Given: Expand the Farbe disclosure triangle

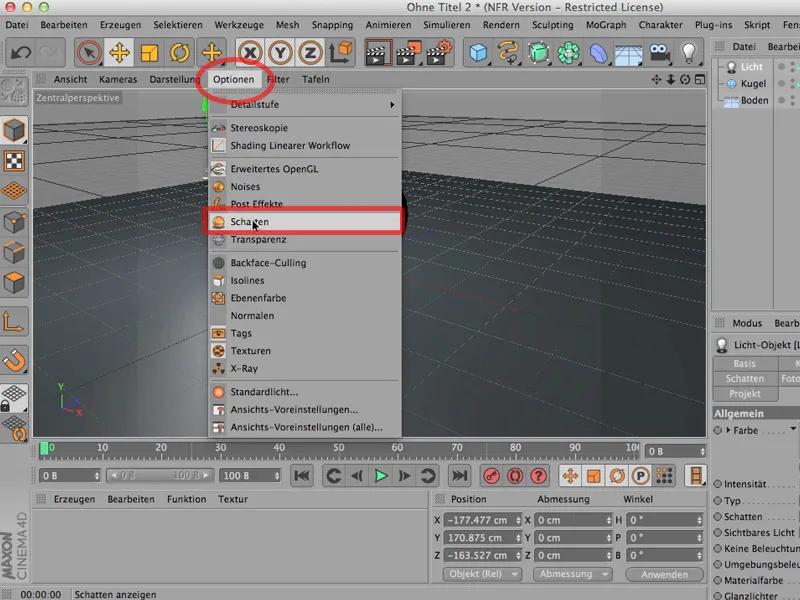Looking at the screenshot, I should (x=728, y=430).
